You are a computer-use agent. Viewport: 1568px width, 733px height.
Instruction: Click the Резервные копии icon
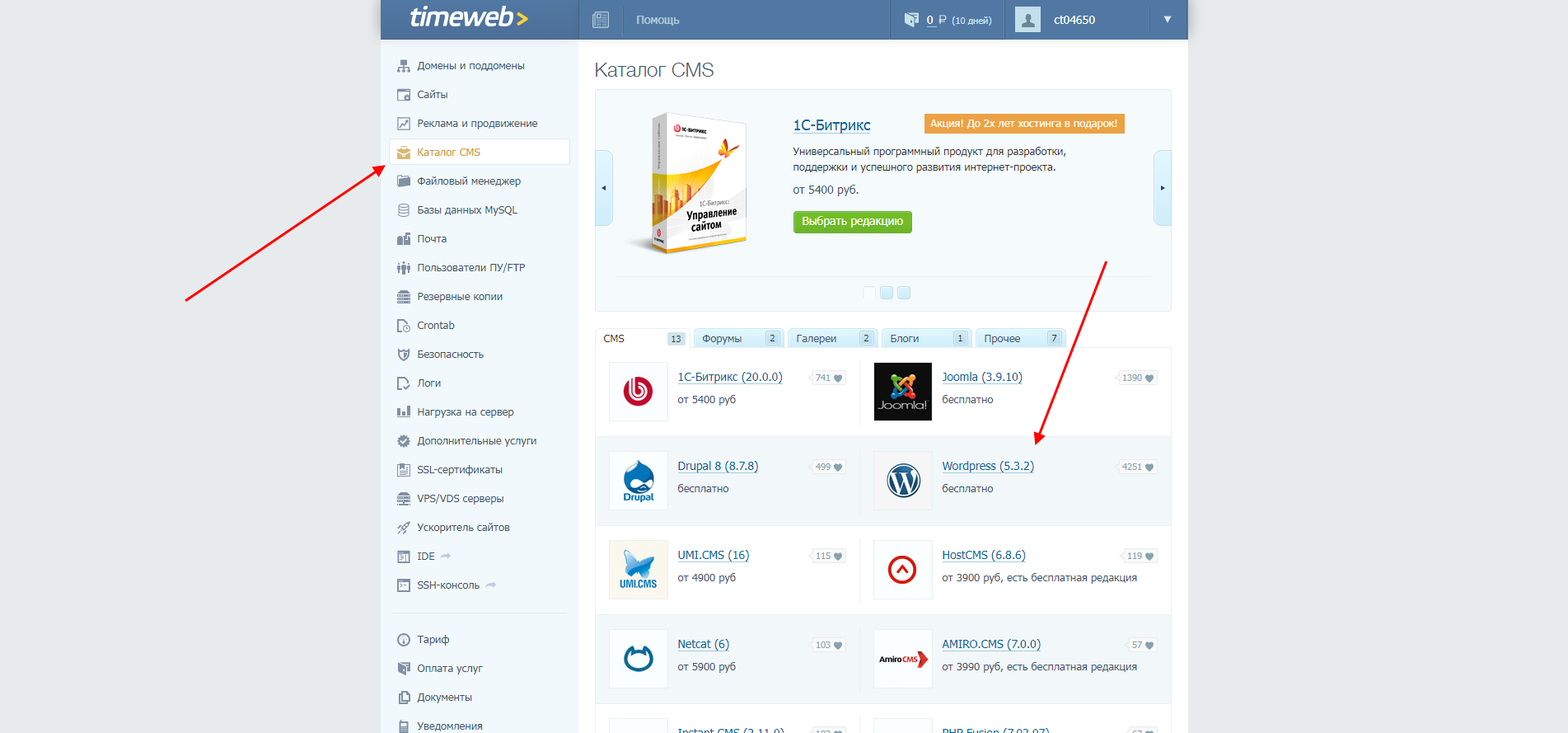pyautogui.click(x=404, y=297)
